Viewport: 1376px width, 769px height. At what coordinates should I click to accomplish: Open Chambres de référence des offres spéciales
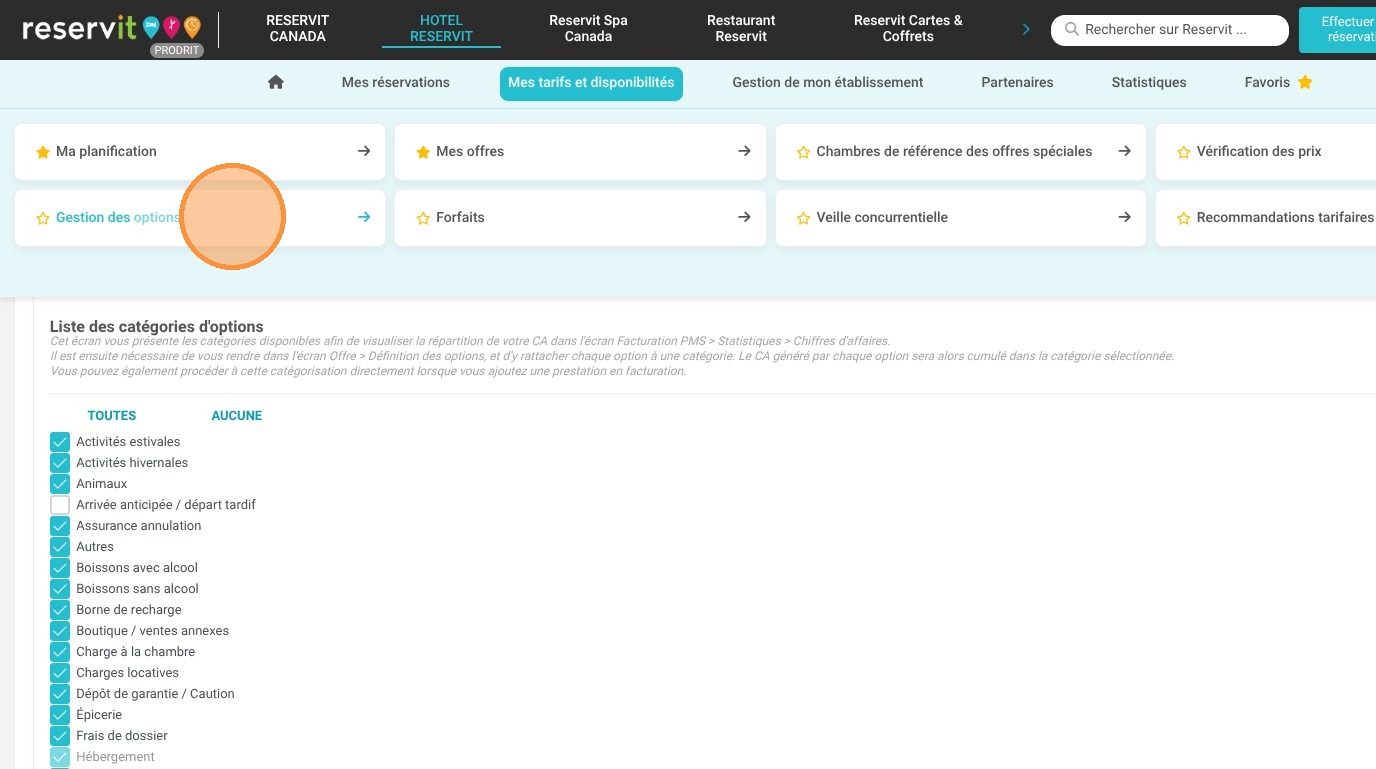pos(954,152)
